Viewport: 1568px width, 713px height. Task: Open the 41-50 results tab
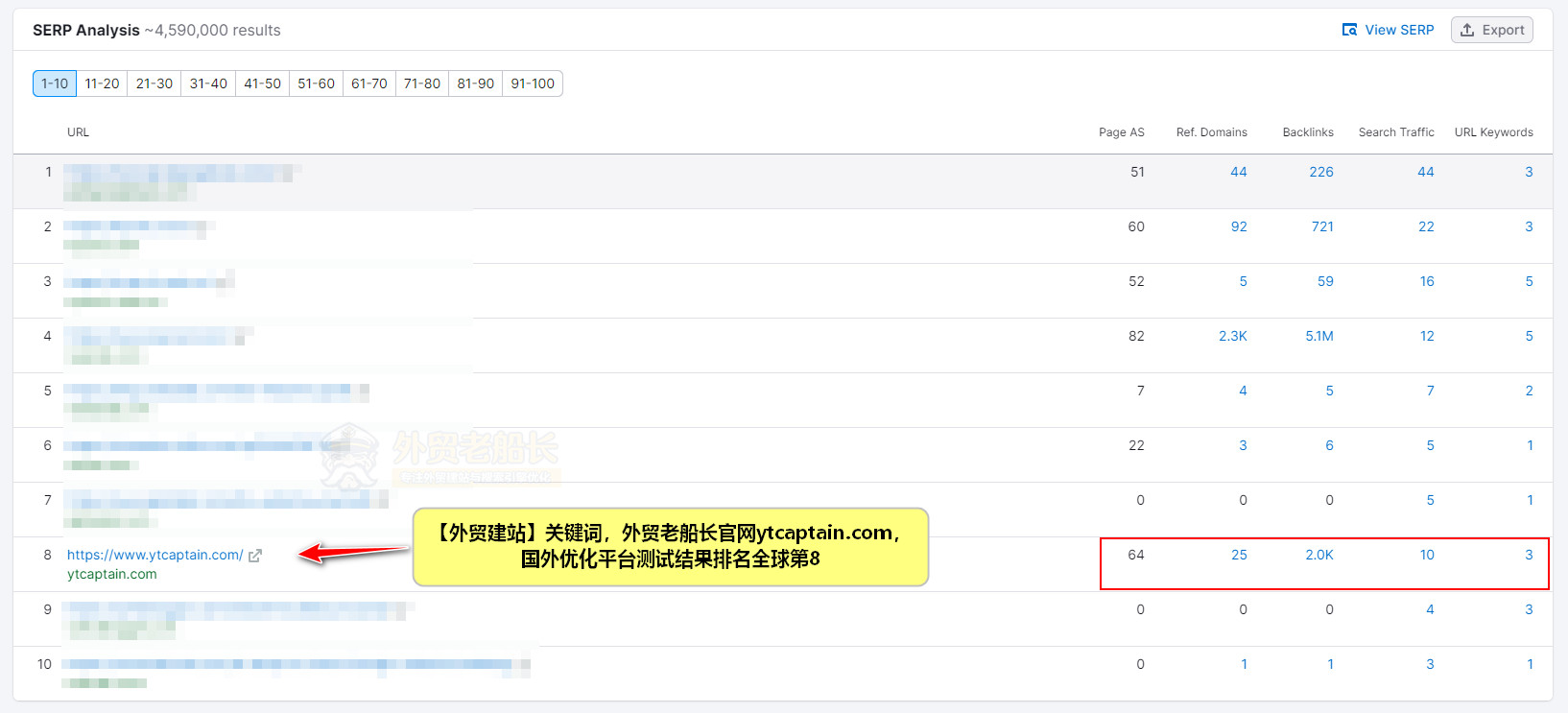click(262, 83)
